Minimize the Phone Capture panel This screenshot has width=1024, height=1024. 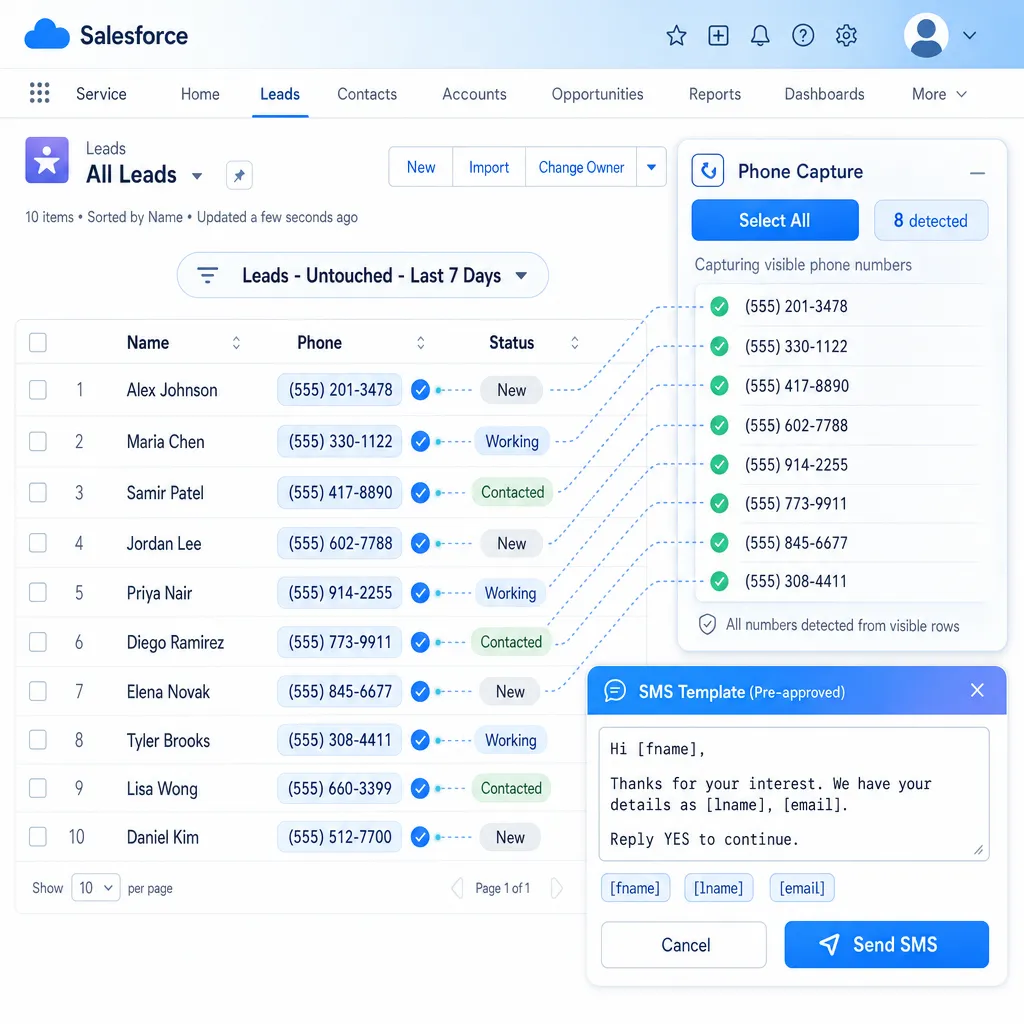tap(977, 173)
